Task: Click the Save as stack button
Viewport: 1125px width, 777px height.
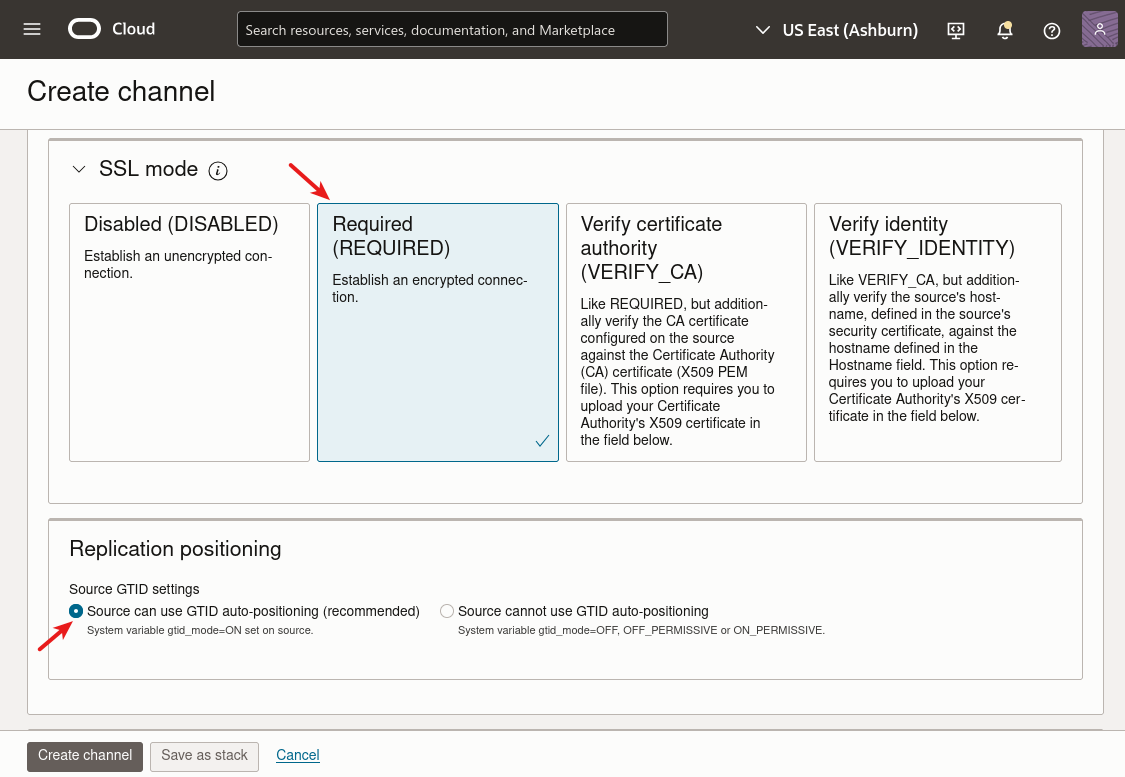Action: coord(204,756)
